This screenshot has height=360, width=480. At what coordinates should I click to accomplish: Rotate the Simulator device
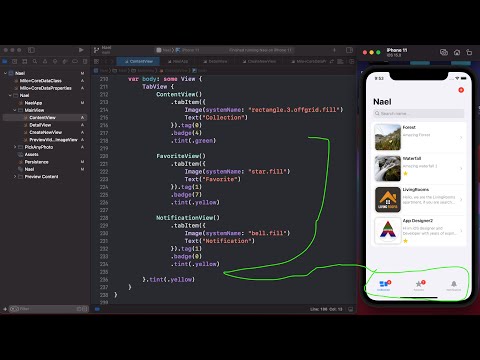coord(469,52)
